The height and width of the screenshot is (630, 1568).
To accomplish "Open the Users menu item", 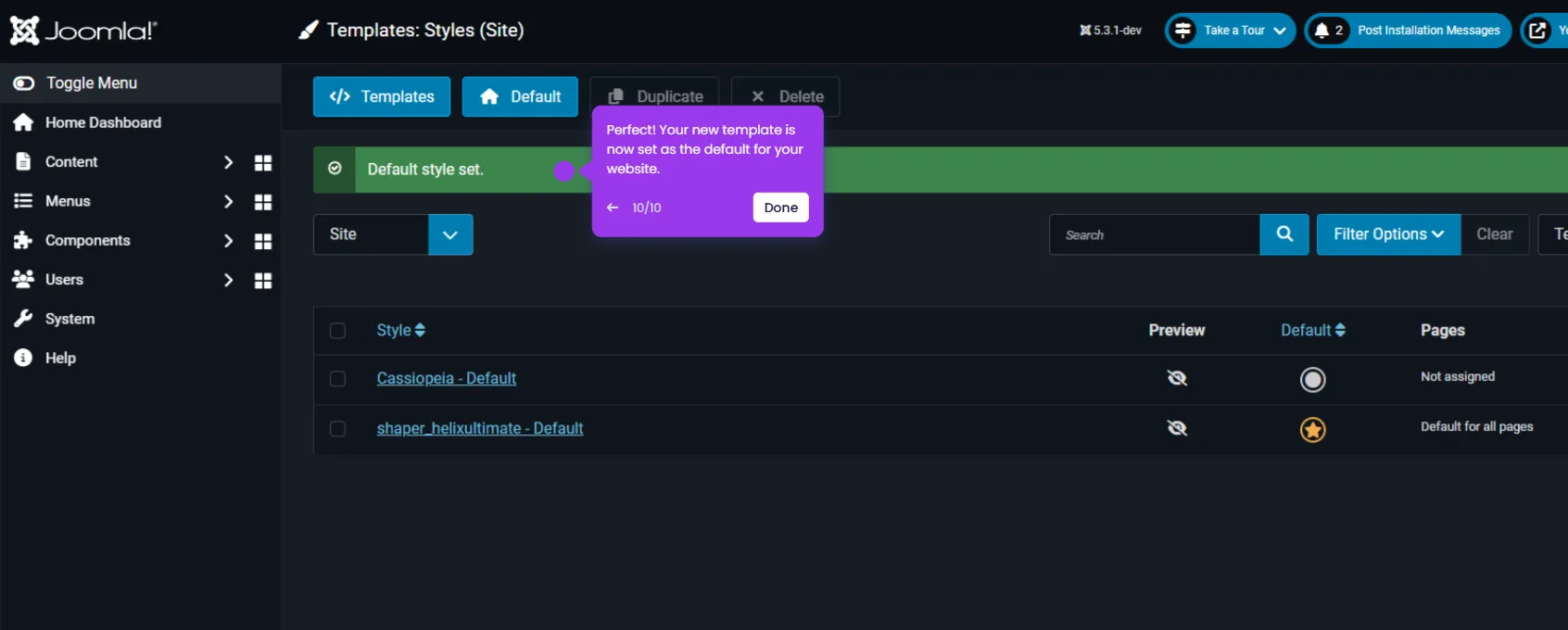I will point(64,280).
